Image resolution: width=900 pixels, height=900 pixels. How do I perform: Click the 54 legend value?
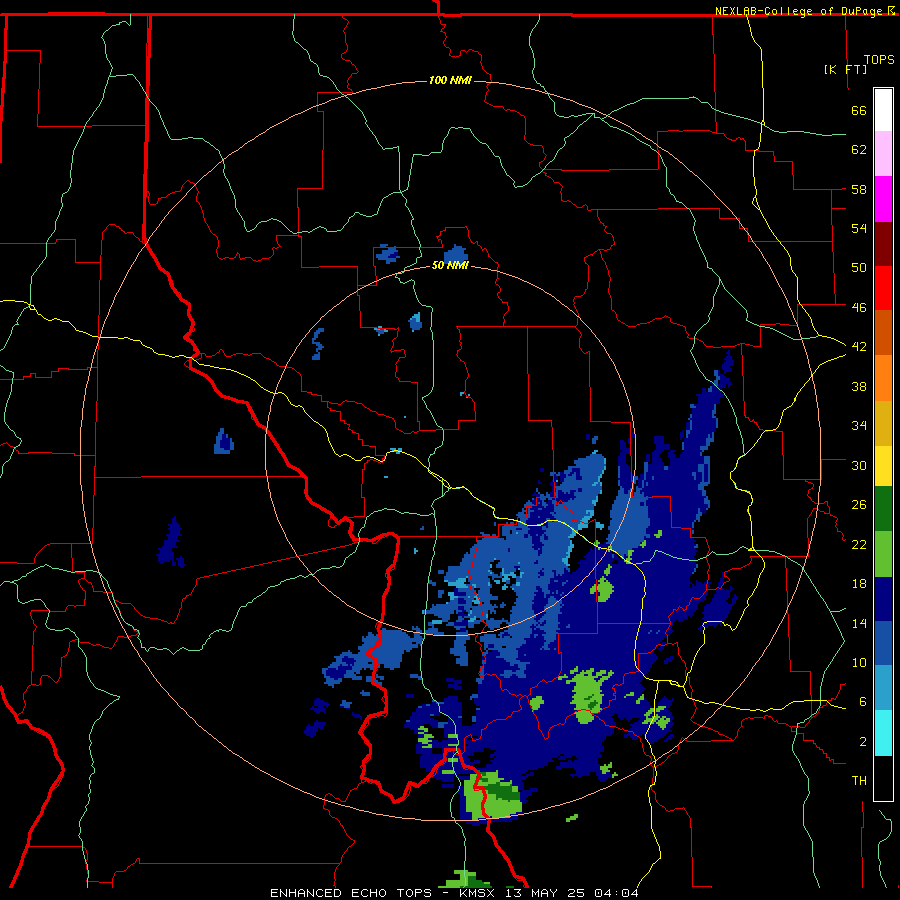pyautogui.click(x=859, y=228)
